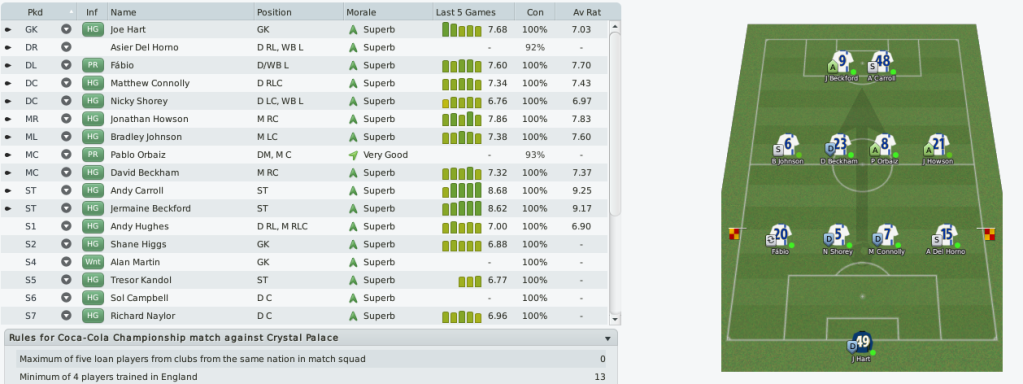Select N Shorey shirt 5 on pitch
This screenshot has height=384, width=1023.
[838, 235]
